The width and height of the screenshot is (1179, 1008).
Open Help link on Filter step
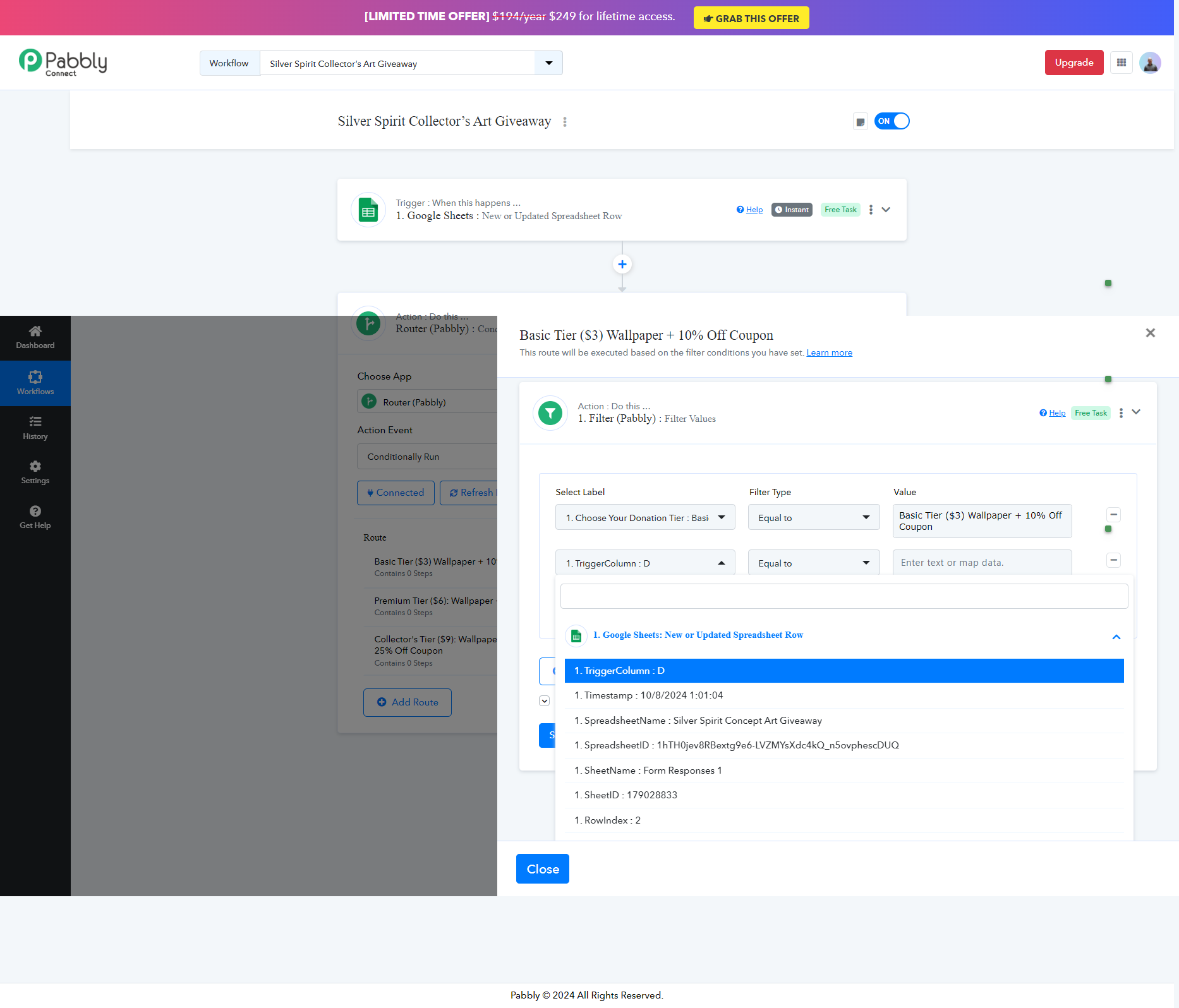click(x=1053, y=413)
